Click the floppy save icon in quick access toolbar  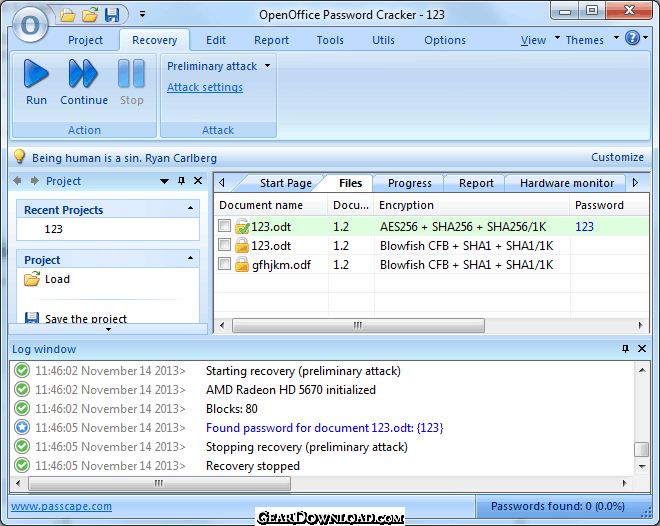pos(112,15)
